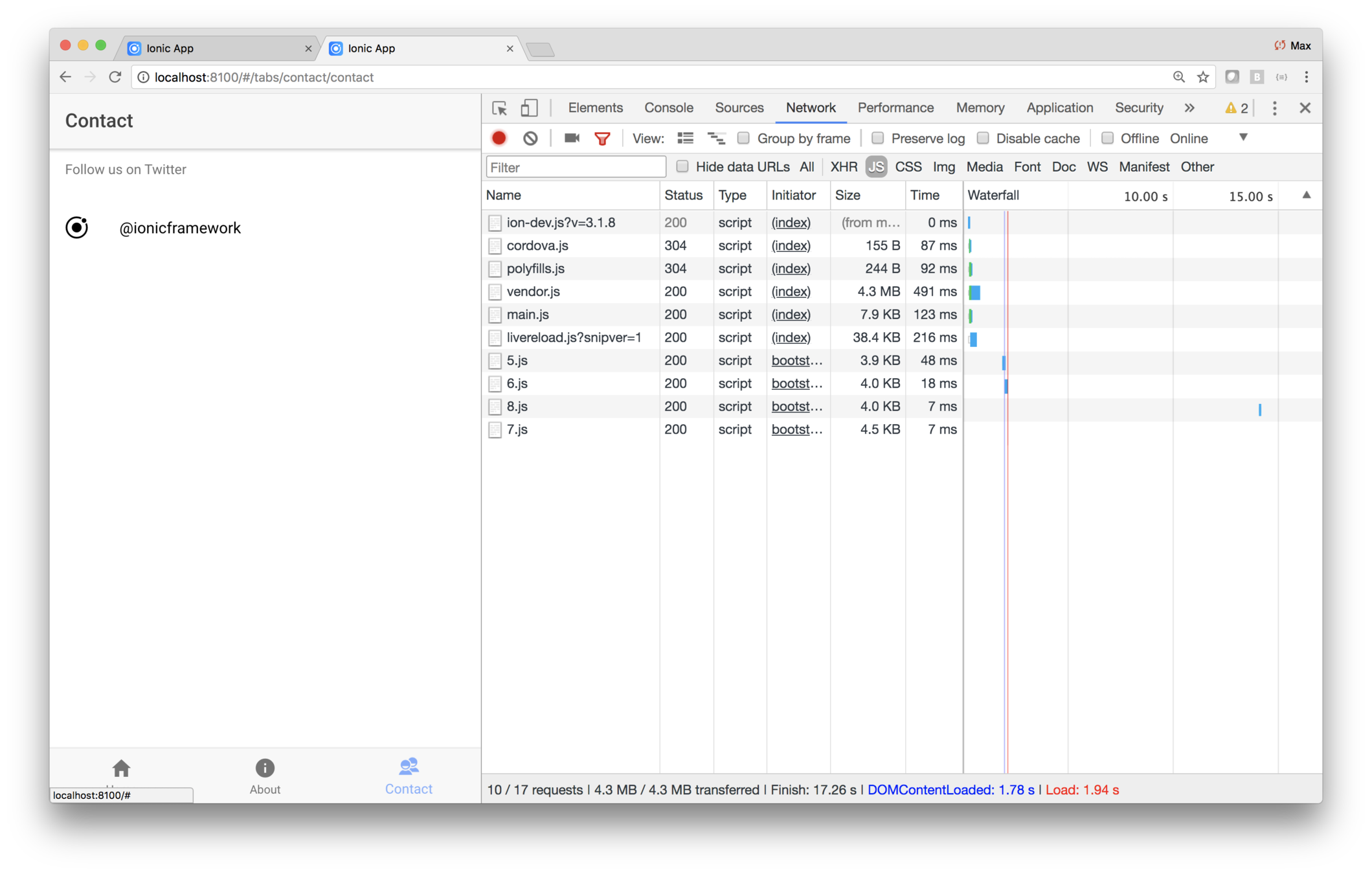Screen dimensions: 1372x874
Task: Click the (index) initiator link for vendor.js
Action: (x=791, y=292)
